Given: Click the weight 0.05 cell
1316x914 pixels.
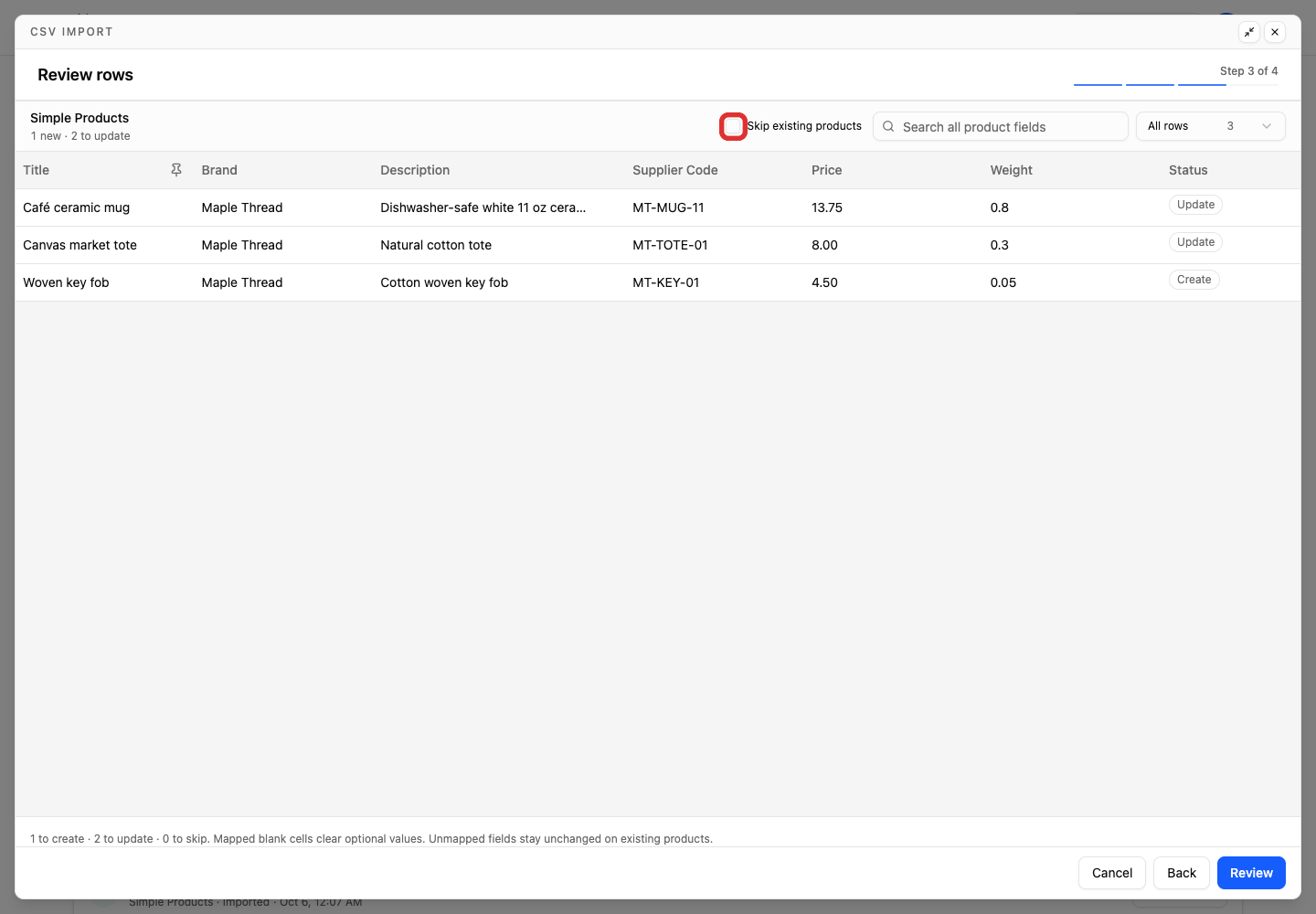Looking at the screenshot, I should click(x=1003, y=282).
